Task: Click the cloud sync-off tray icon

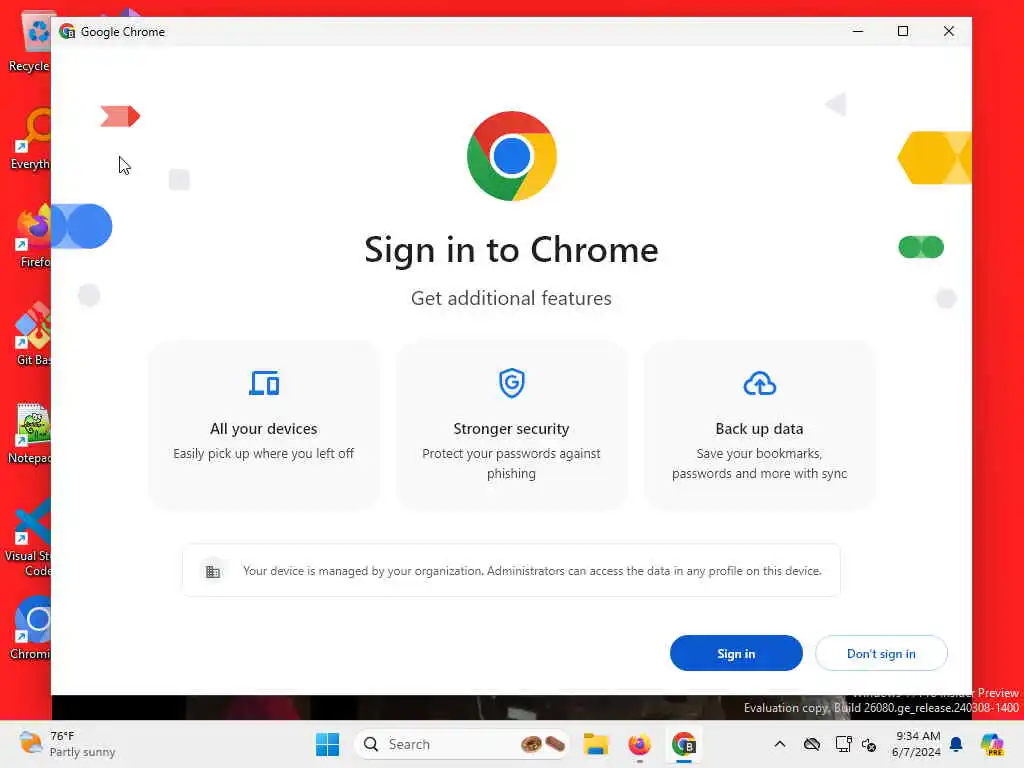Action: point(812,744)
